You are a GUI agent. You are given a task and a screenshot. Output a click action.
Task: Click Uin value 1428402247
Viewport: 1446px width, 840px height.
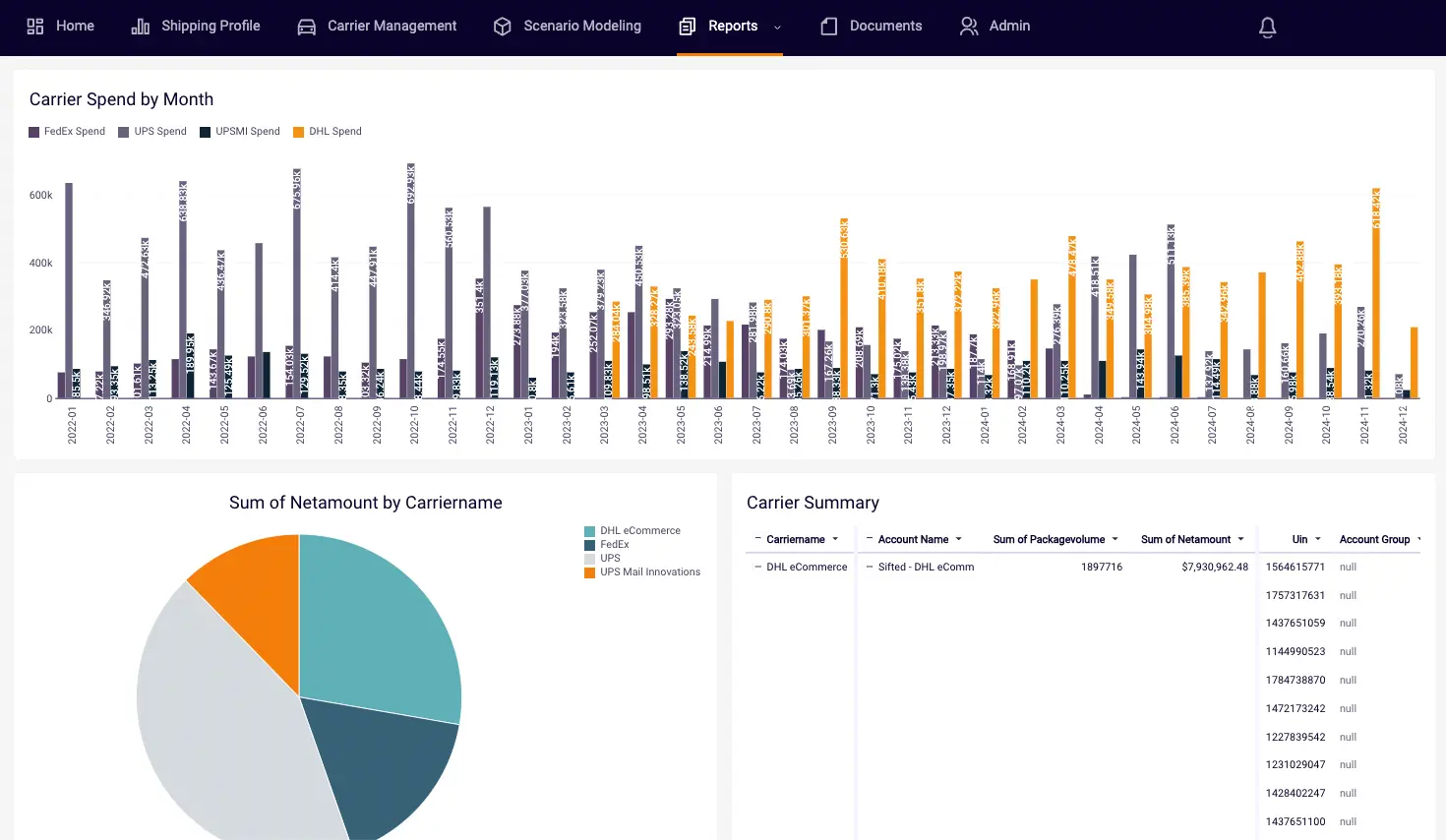pos(1295,793)
